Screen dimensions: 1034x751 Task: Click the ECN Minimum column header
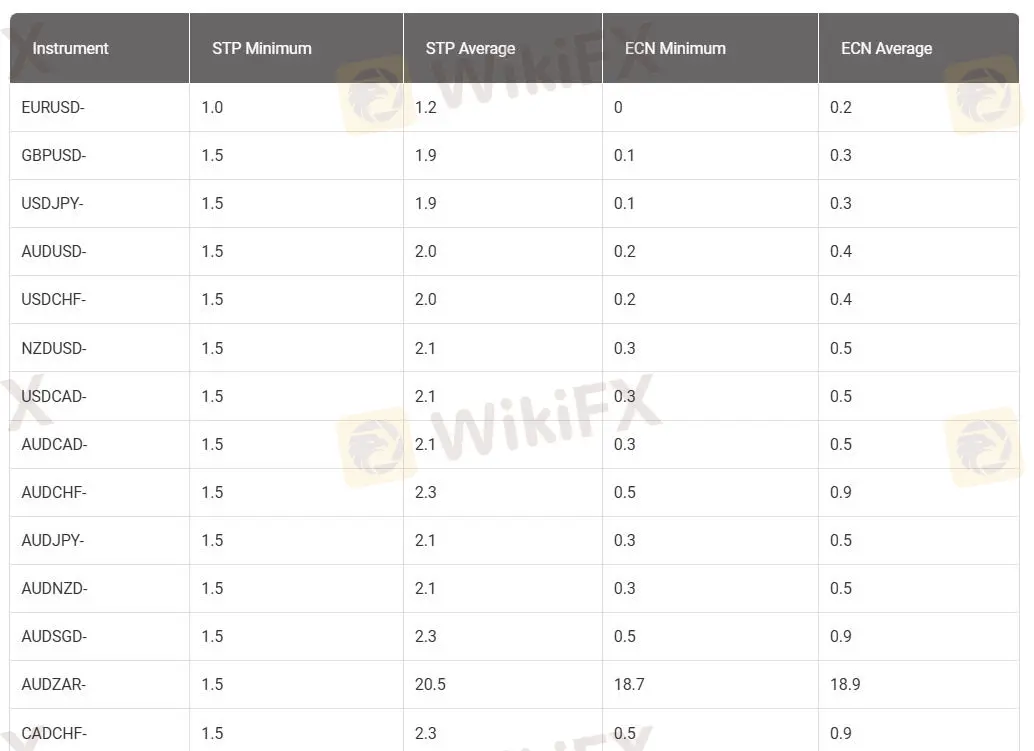click(675, 48)
